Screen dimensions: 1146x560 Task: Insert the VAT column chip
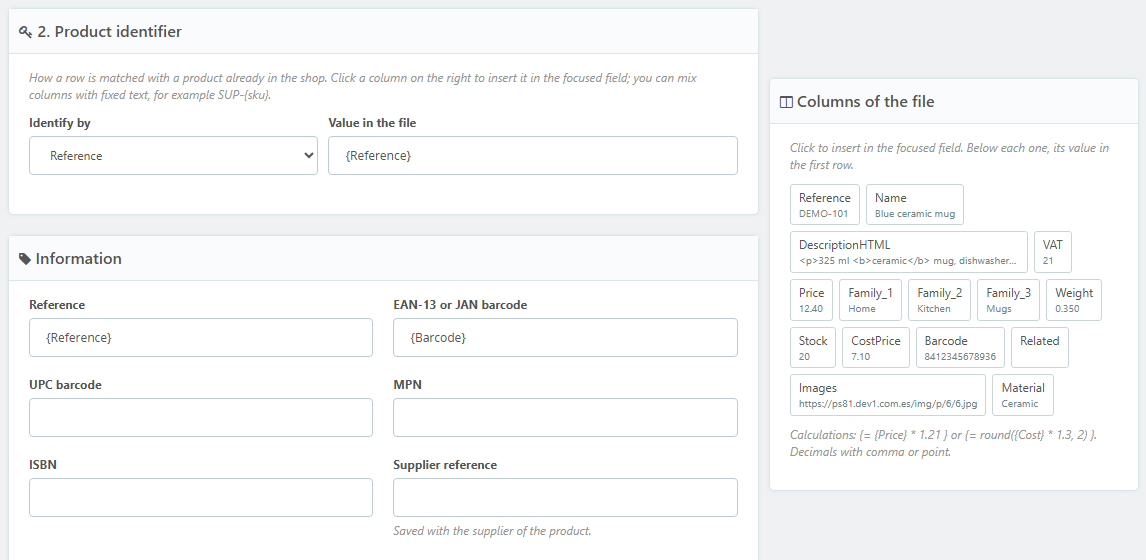(1052, 252)
